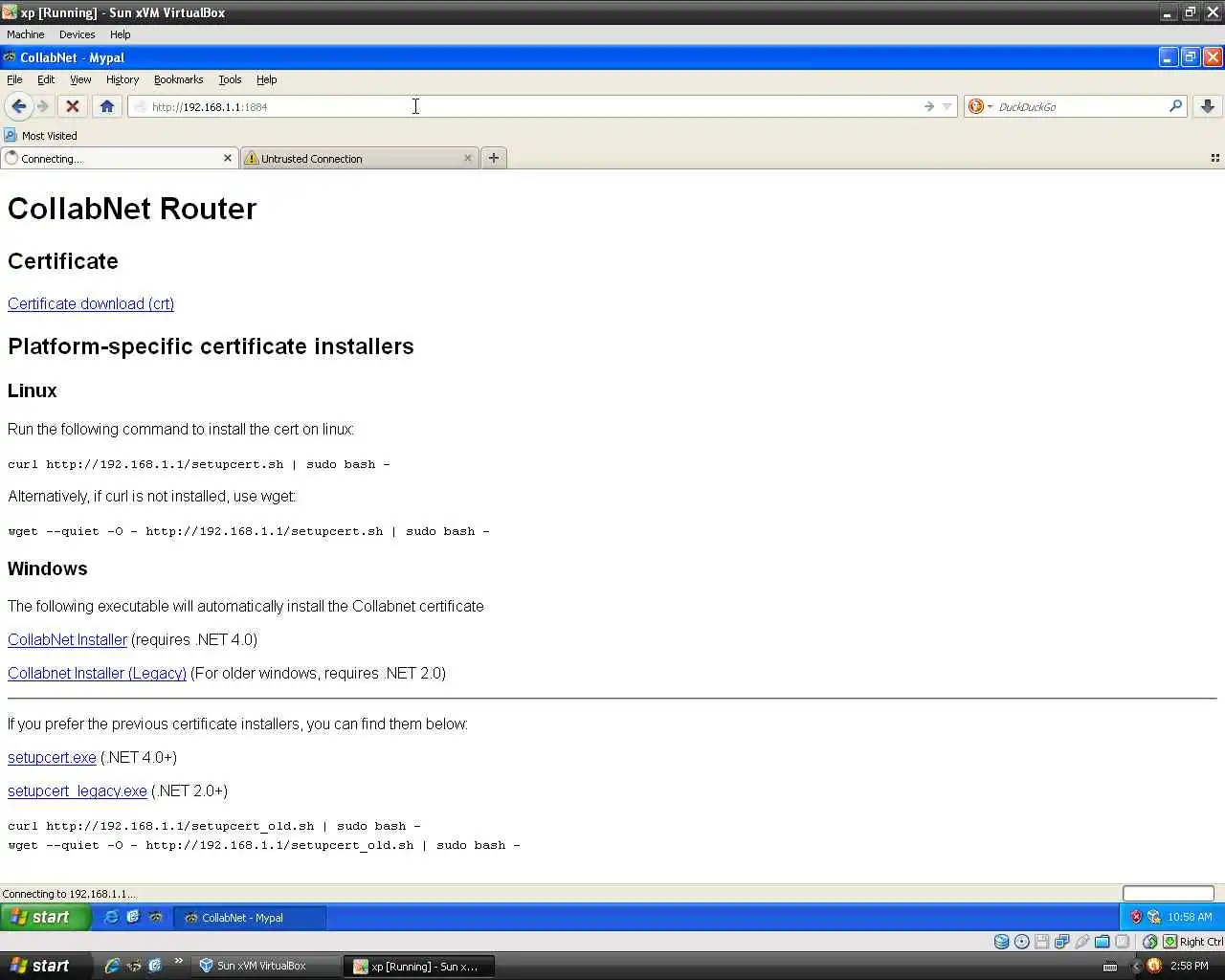Click the search magnifier icon

coord(1175,106)
